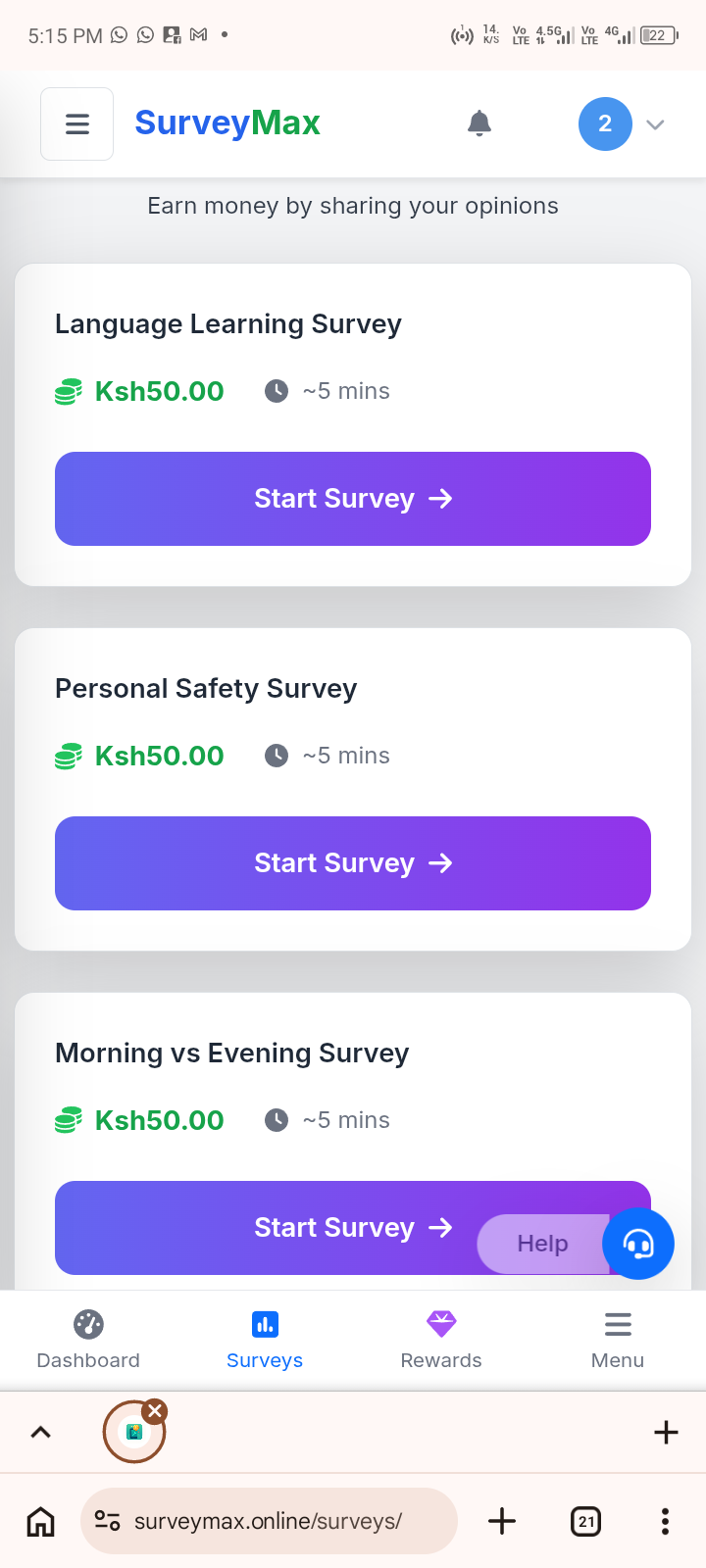Add a new tab in tab strip

pyautogui.click(x=666, y=1433)
